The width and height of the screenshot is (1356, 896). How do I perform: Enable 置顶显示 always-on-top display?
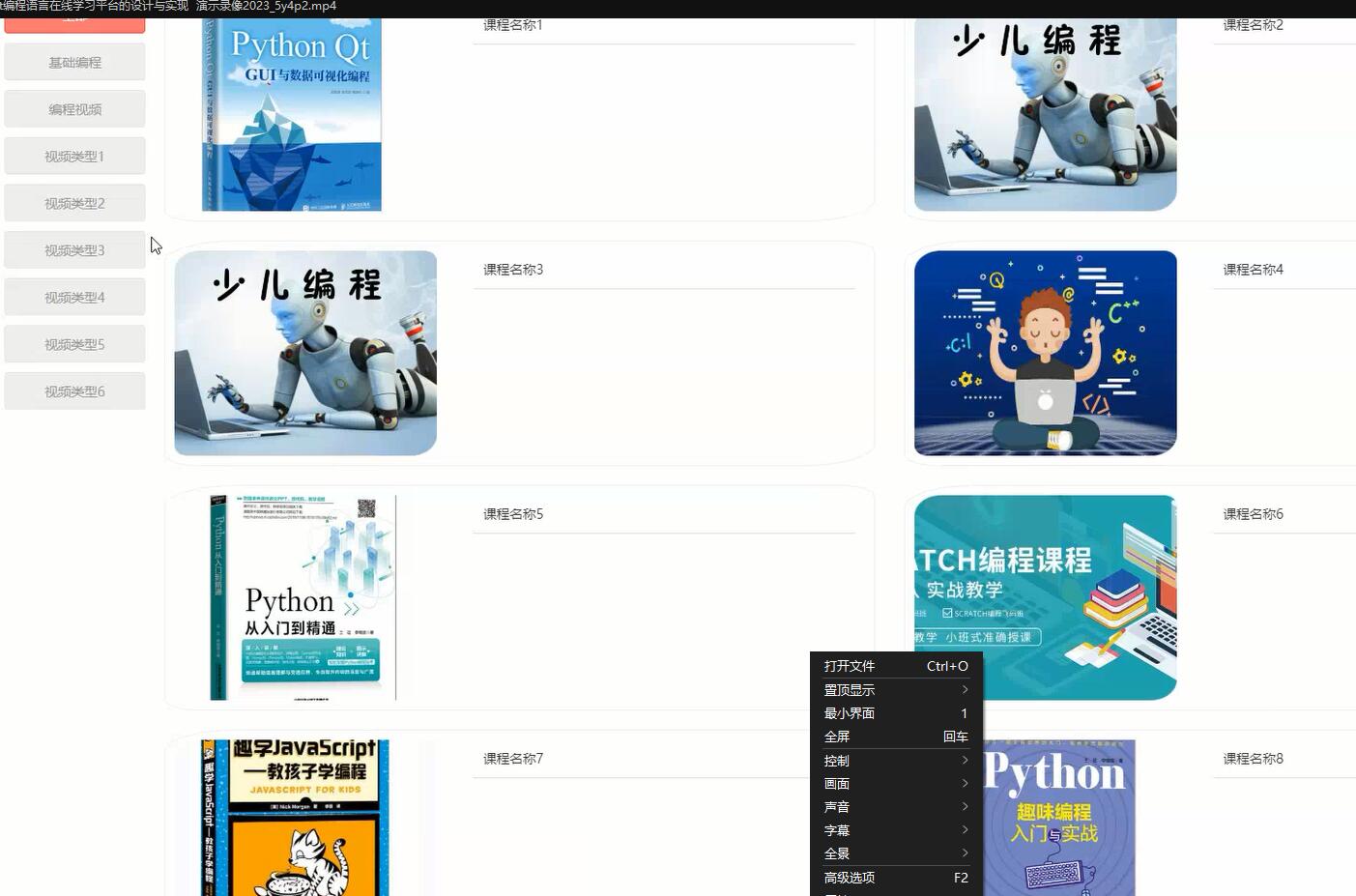click(848, 690)
